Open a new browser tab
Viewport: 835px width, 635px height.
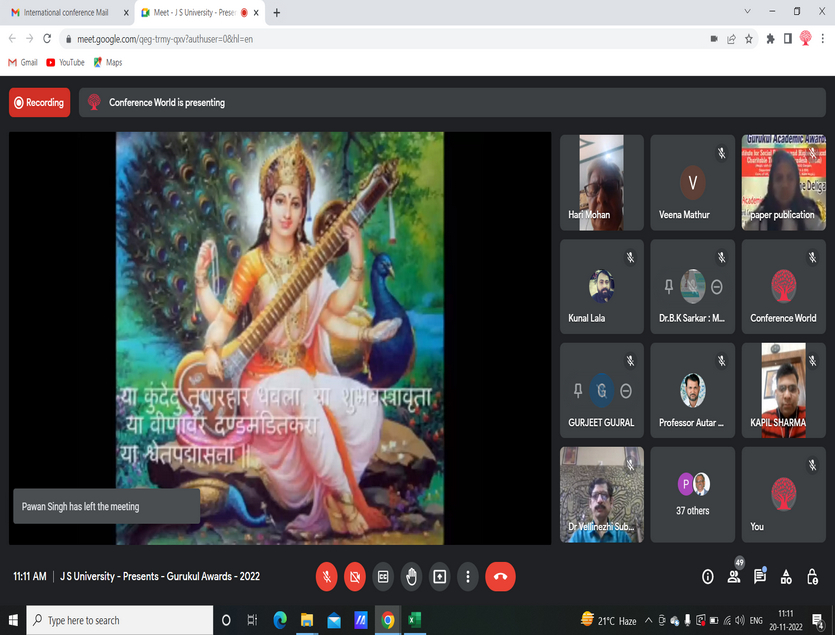pos(276,13)
